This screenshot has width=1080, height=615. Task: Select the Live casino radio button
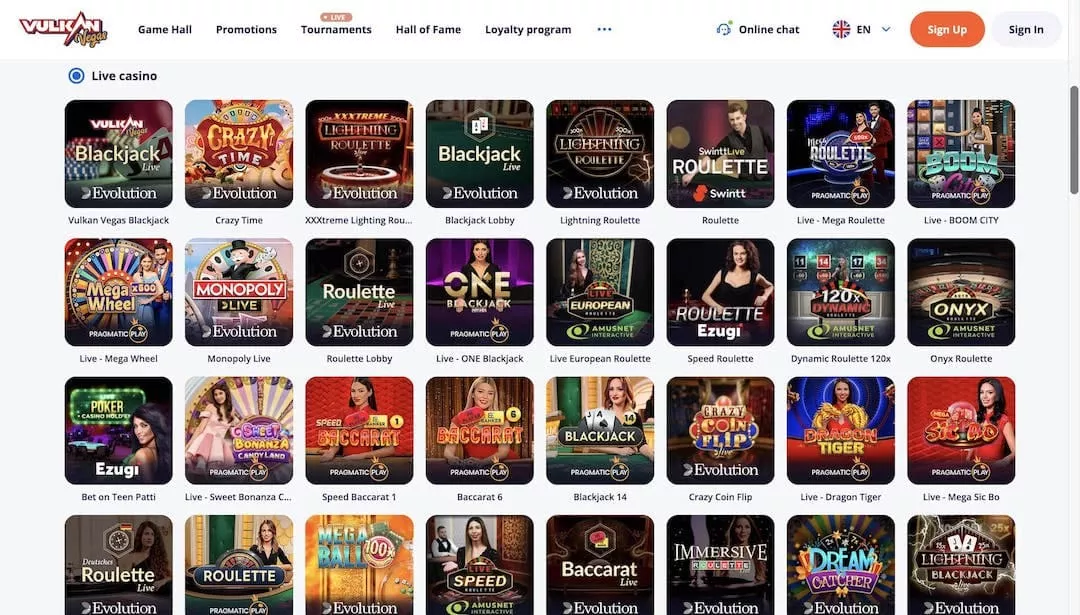pyautogui.click(x=76, y=76)
